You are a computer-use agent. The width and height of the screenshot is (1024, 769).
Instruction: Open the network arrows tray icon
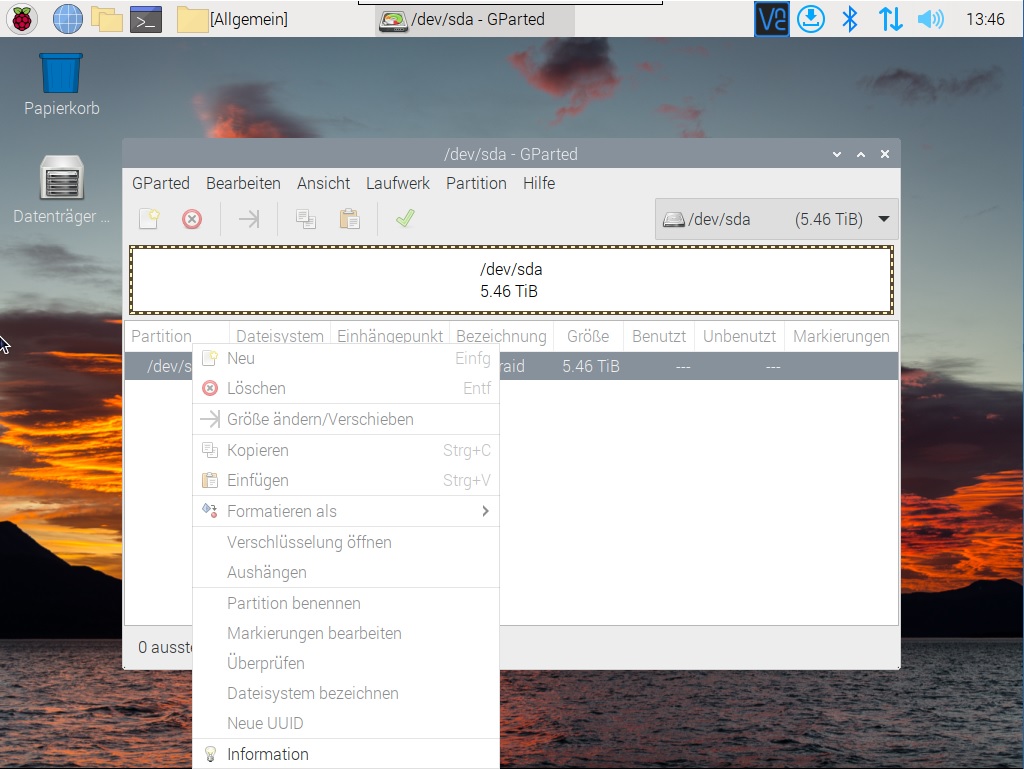tap(890, 19)
